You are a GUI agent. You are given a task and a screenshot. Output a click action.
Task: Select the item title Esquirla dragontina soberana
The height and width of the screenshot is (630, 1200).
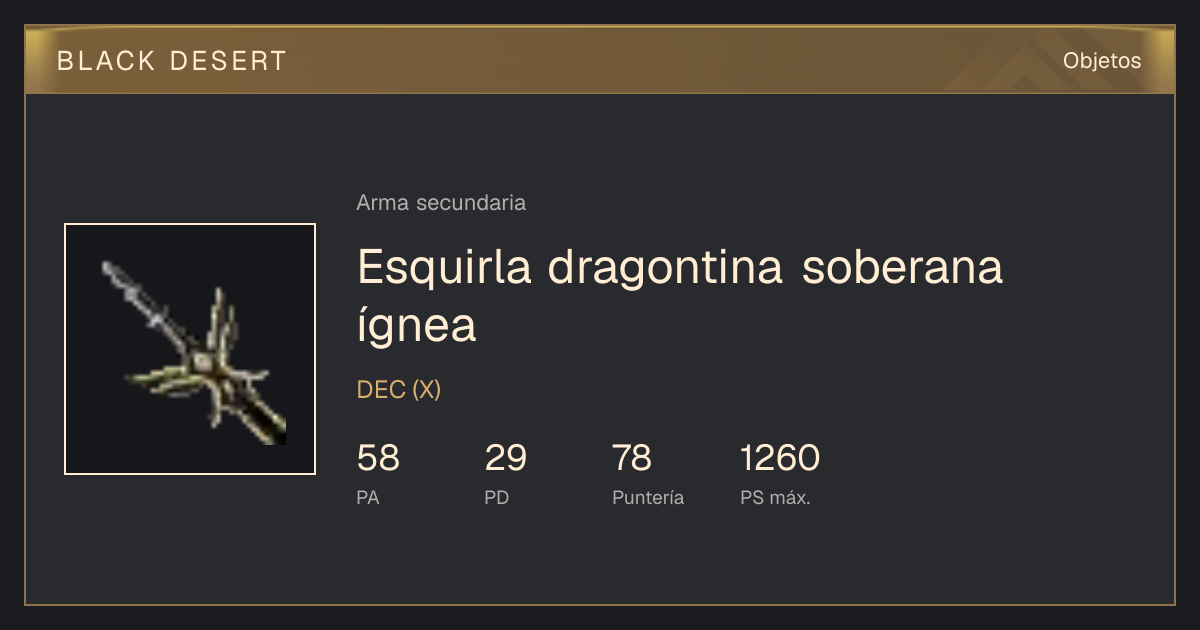(x=680, y=267)
